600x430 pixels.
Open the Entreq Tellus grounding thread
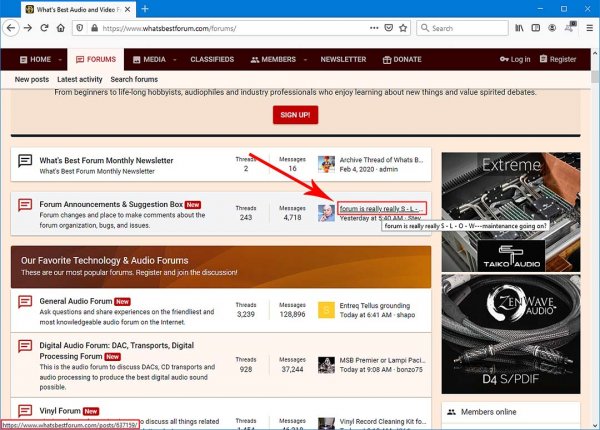[375, 306]
